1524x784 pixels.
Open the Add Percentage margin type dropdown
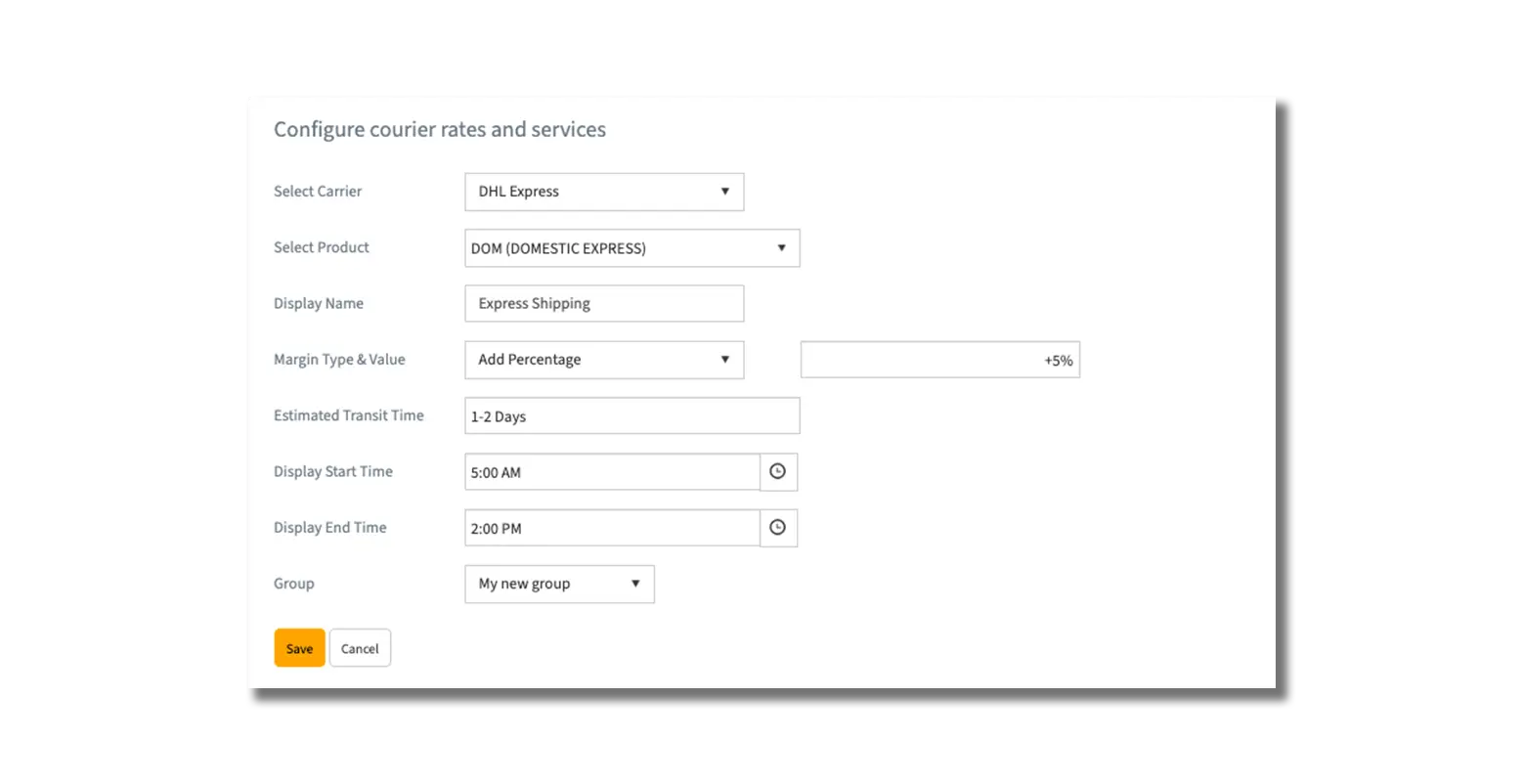[x=603, y=360]
